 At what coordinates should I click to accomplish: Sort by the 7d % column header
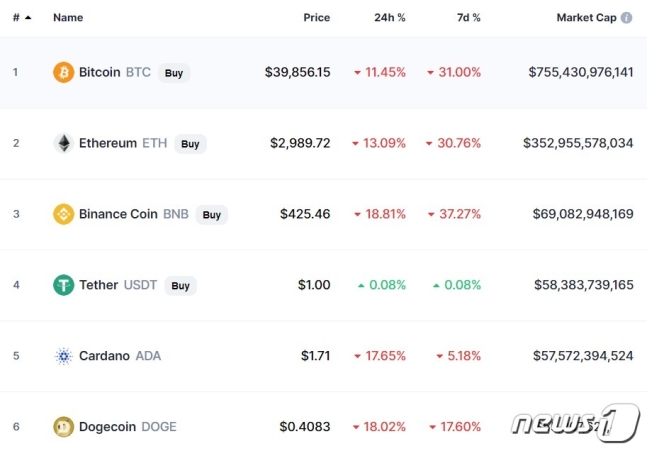tap(468, 17)
